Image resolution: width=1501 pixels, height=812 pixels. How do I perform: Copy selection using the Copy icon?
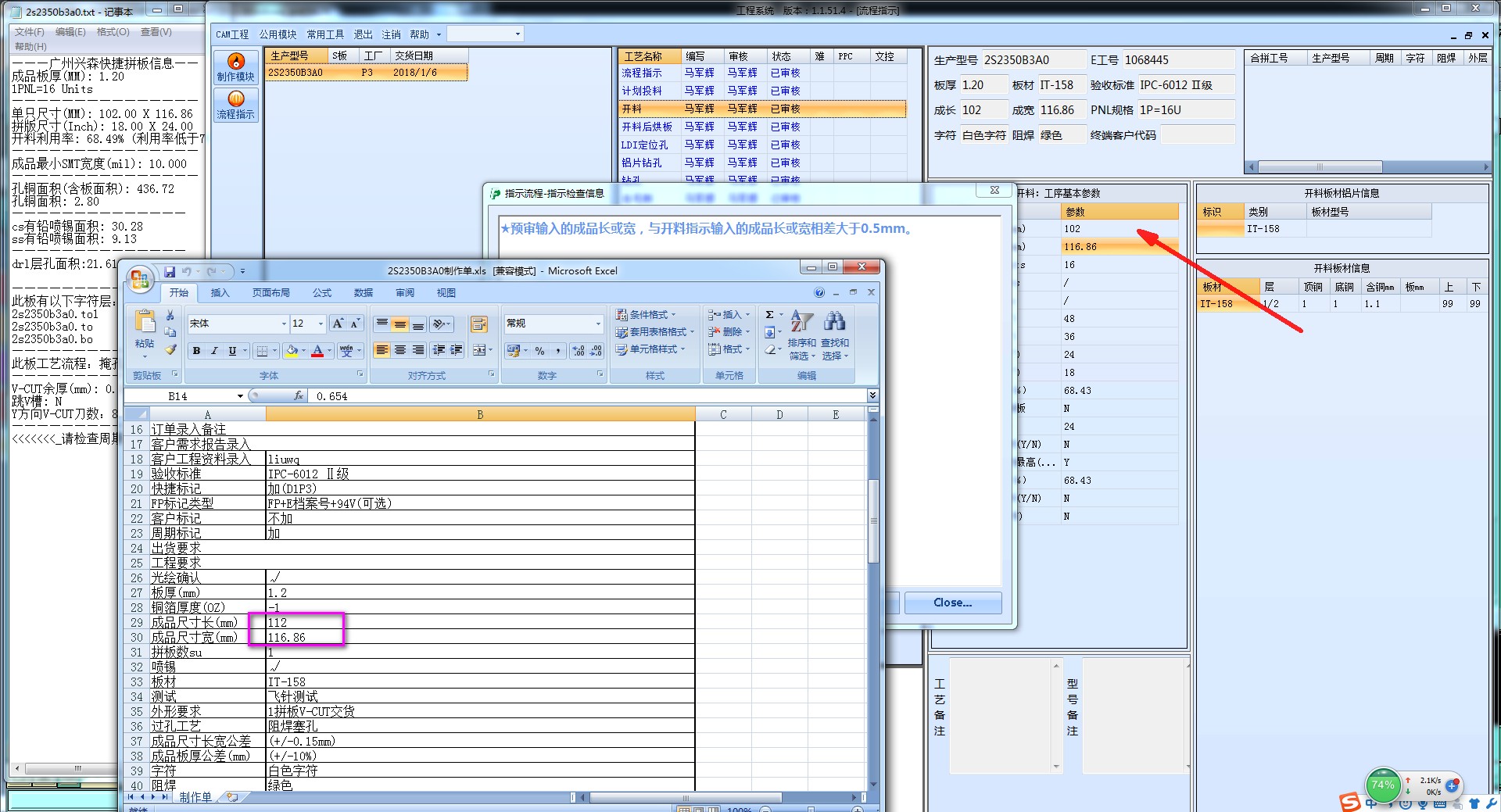coord(170,332)
